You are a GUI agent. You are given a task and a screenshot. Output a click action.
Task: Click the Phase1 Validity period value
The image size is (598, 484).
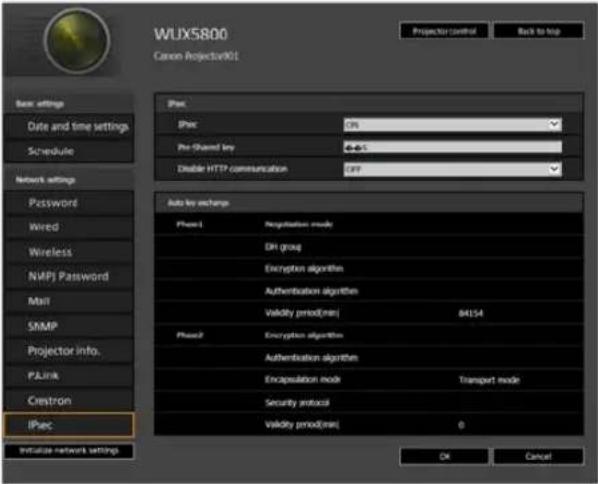(x=471, y=314)
